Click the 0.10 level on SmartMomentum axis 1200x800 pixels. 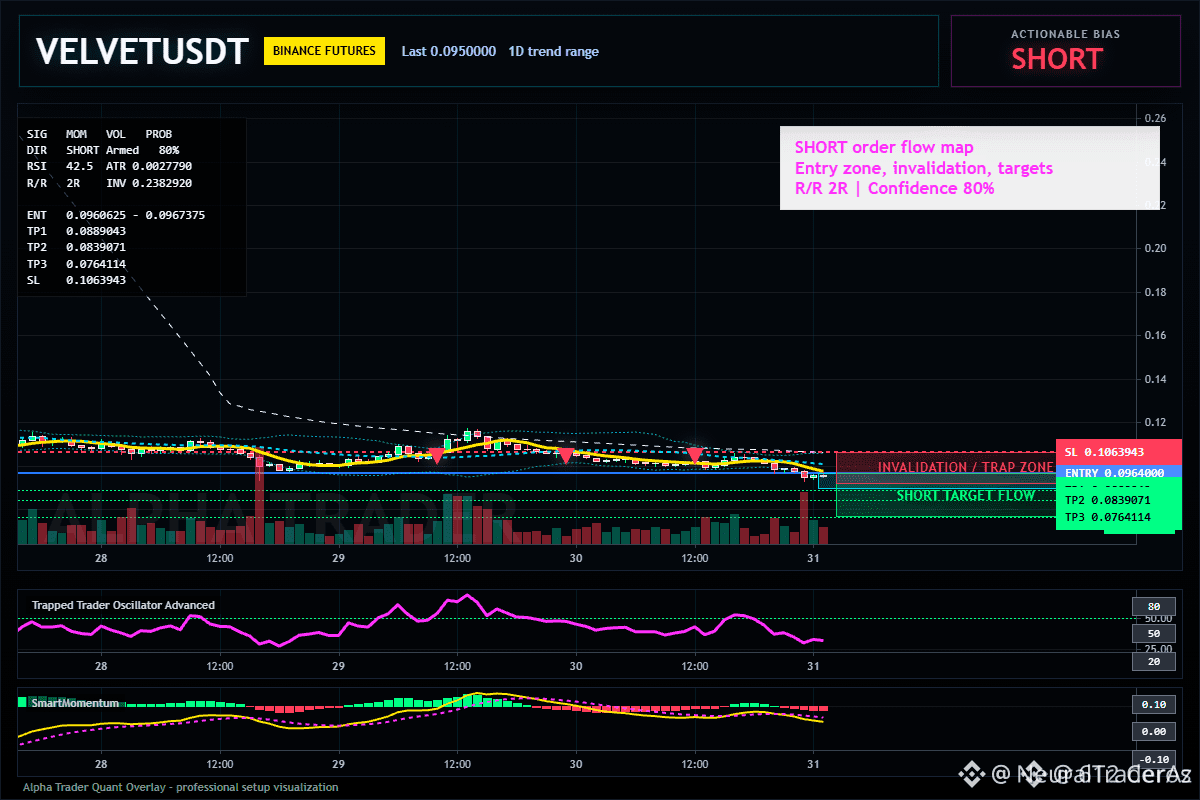1153,704
